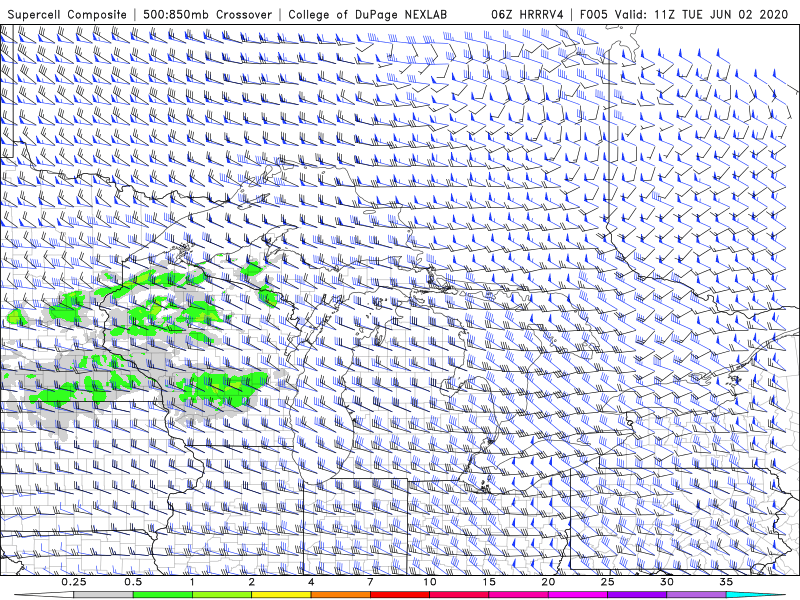Select yellow color bar segment between 2 and 4

coord(281,595)
